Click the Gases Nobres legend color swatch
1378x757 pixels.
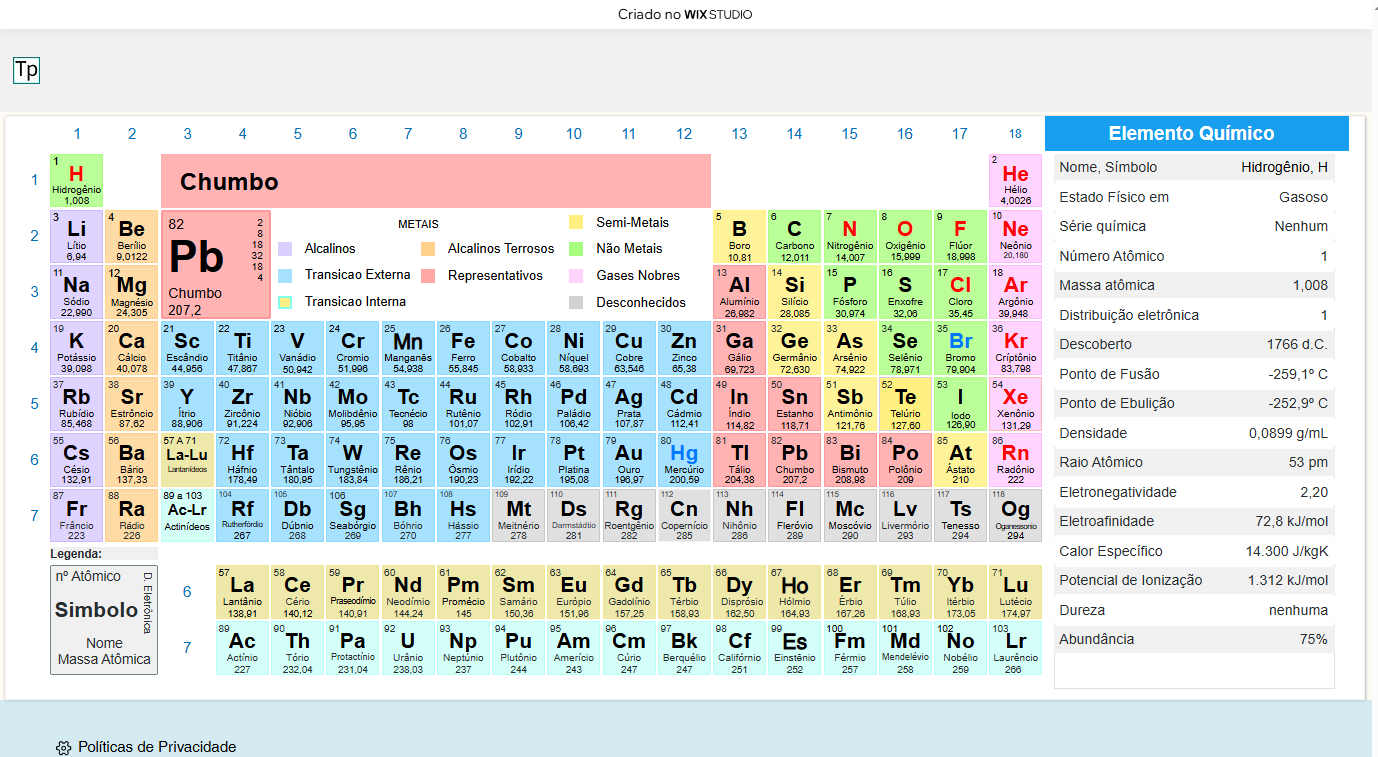(576, 276)
